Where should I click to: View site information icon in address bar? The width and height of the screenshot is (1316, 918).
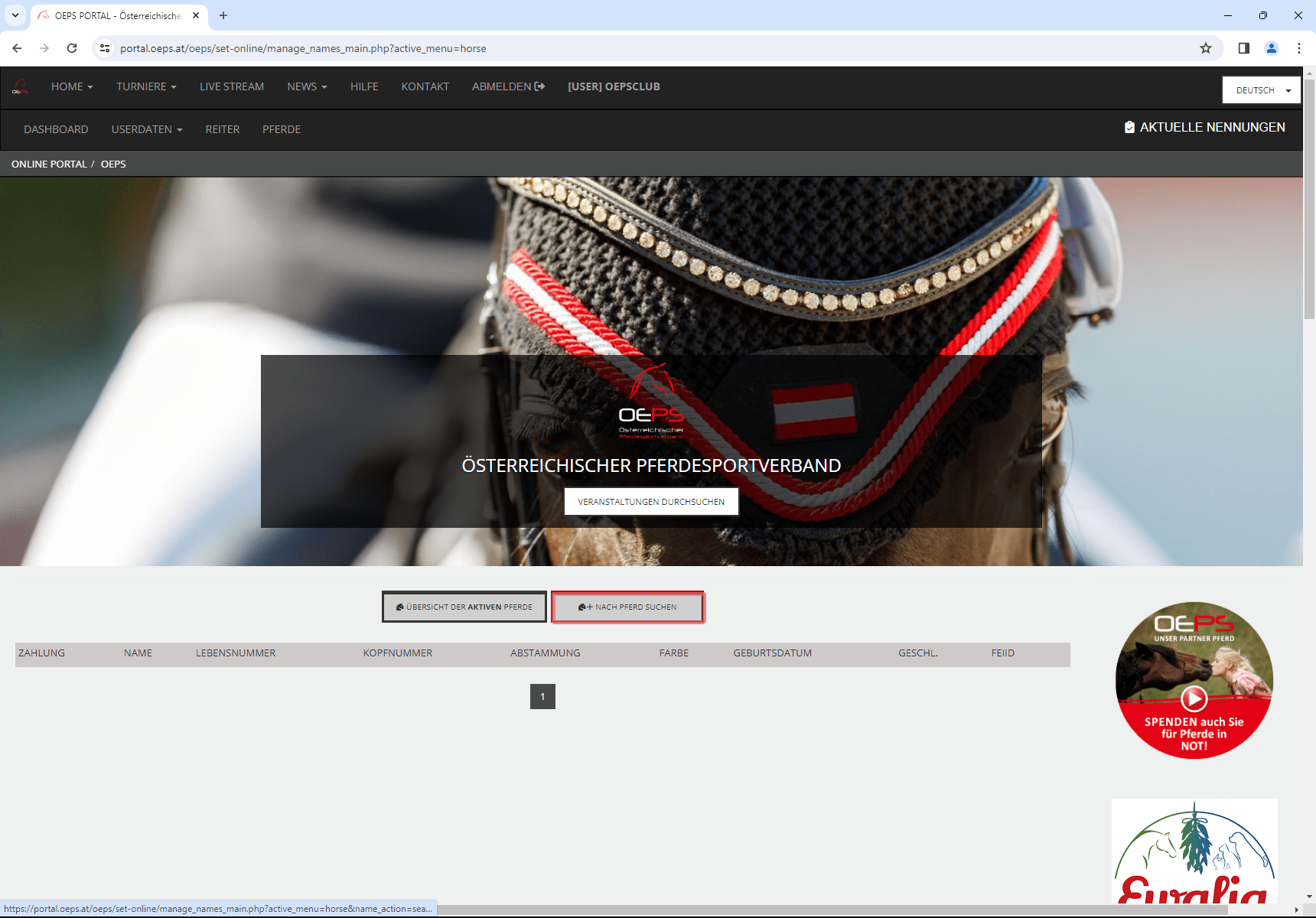[x=105, y=48]
